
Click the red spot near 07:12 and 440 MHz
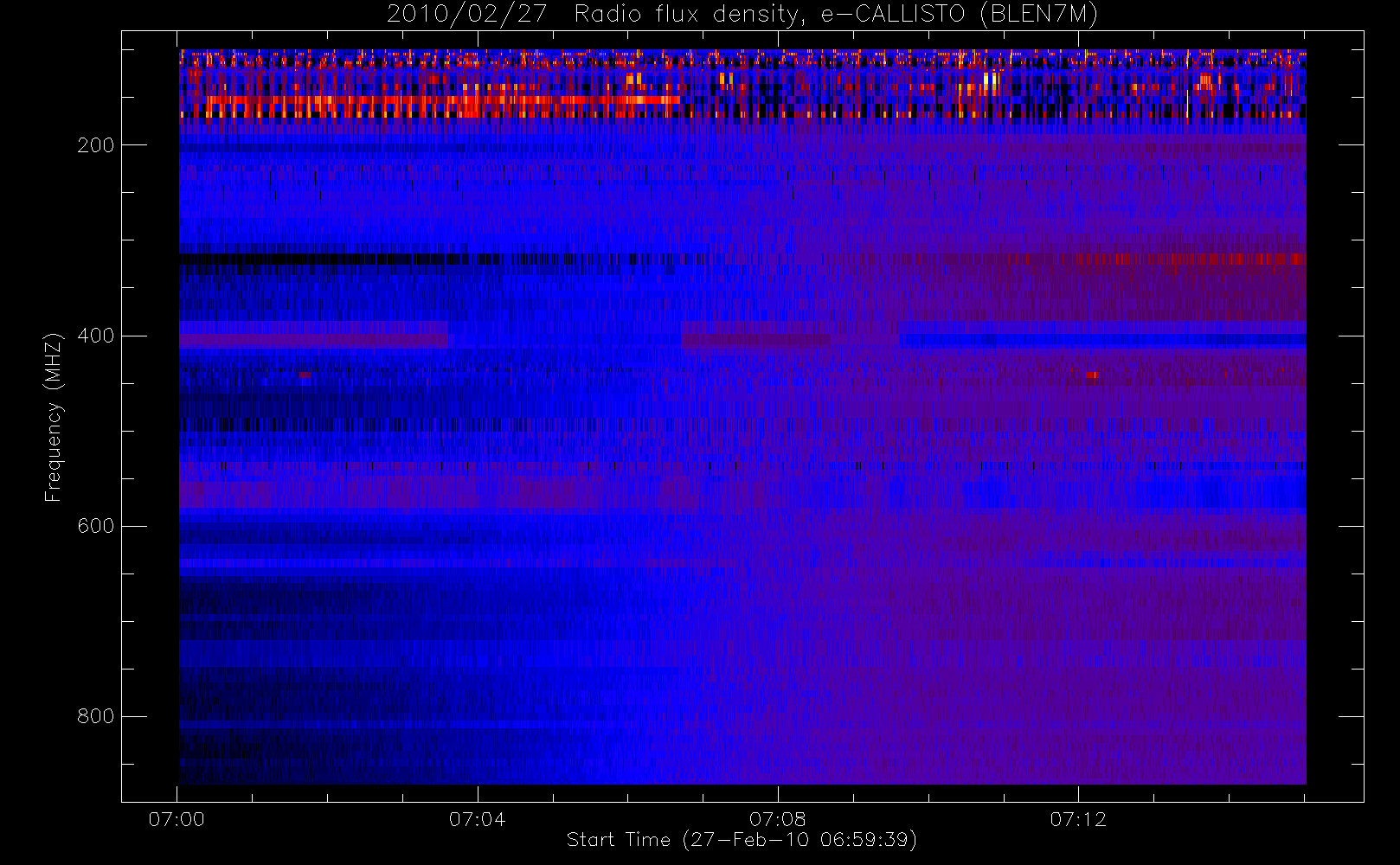tap(1092, 375)
